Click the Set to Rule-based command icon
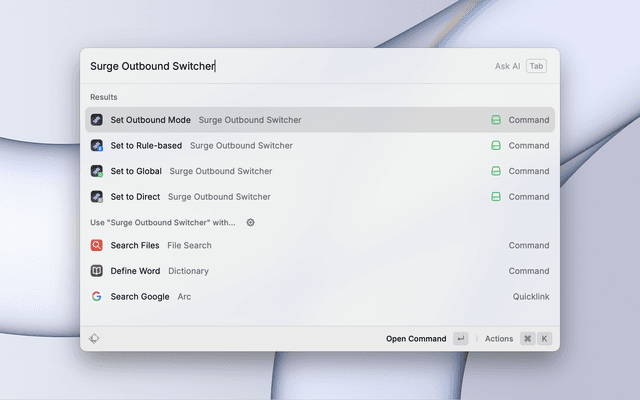Viewport: 640px width, 400px height. [97, 145]
